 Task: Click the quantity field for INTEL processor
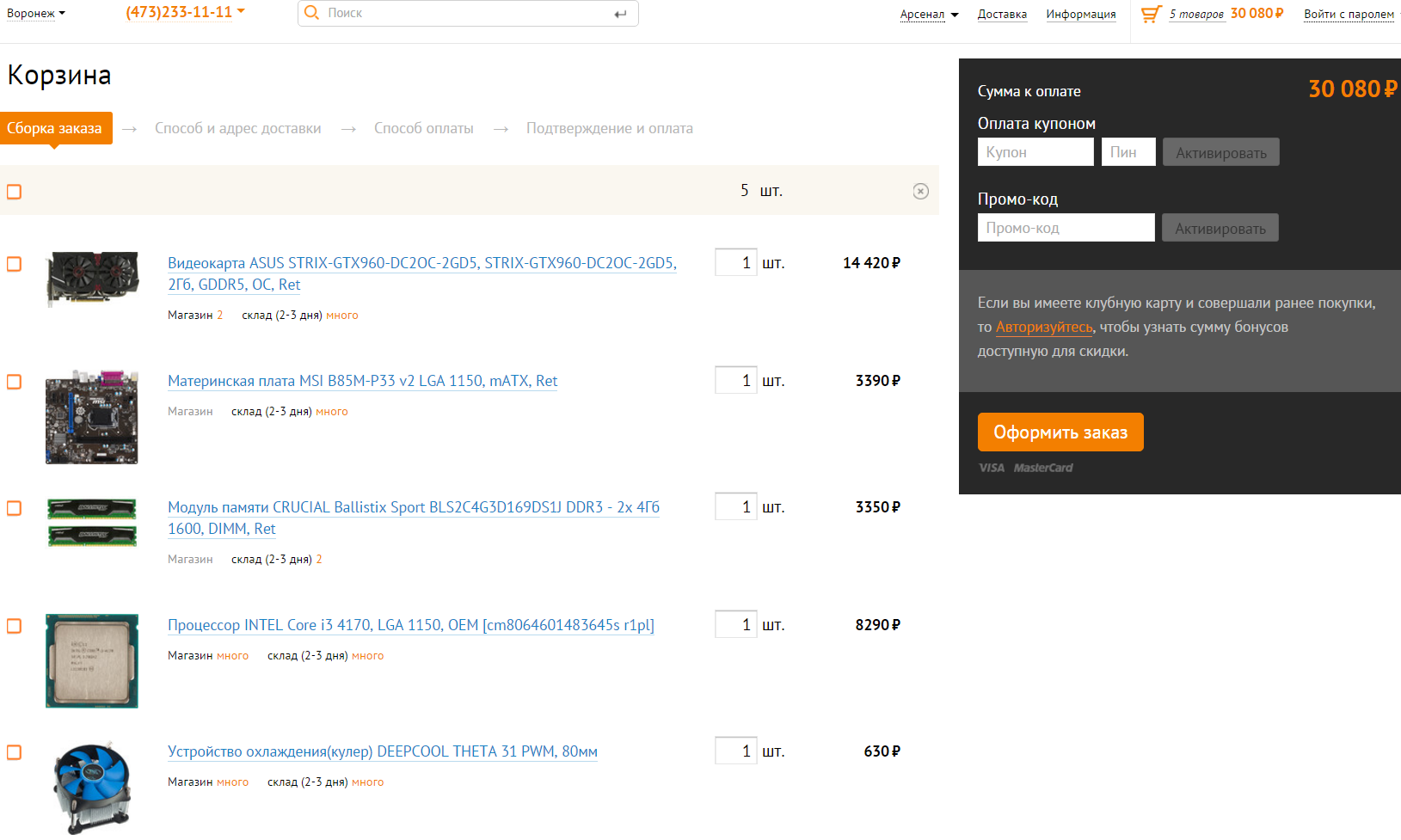735,624
